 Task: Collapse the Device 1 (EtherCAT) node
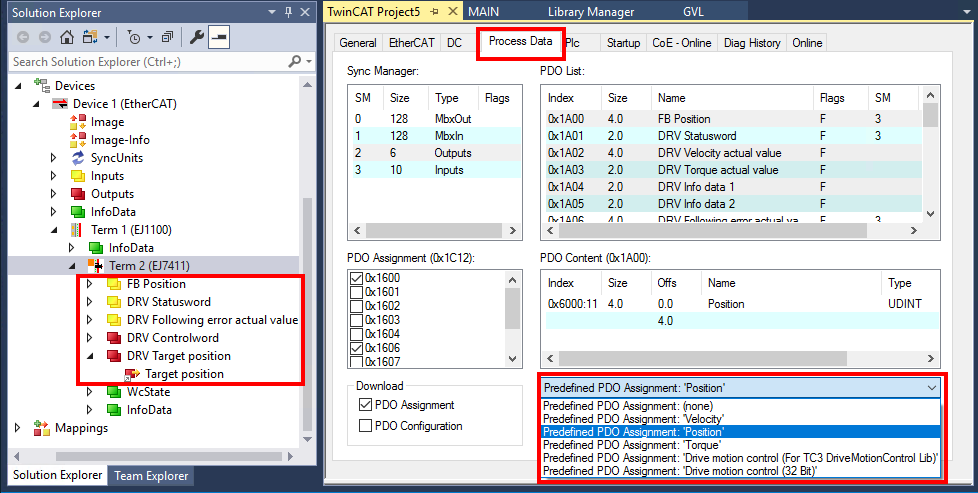[x=36, y=104]
